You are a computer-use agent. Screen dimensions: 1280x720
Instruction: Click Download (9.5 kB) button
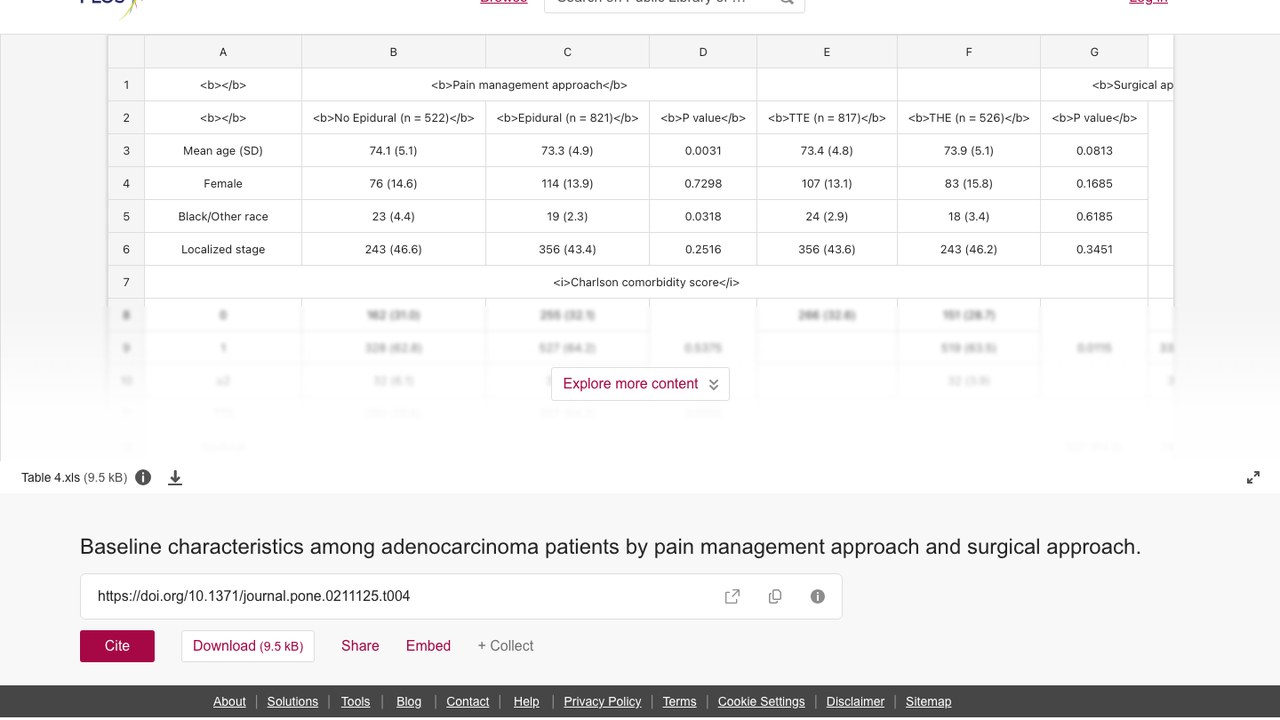248,646
